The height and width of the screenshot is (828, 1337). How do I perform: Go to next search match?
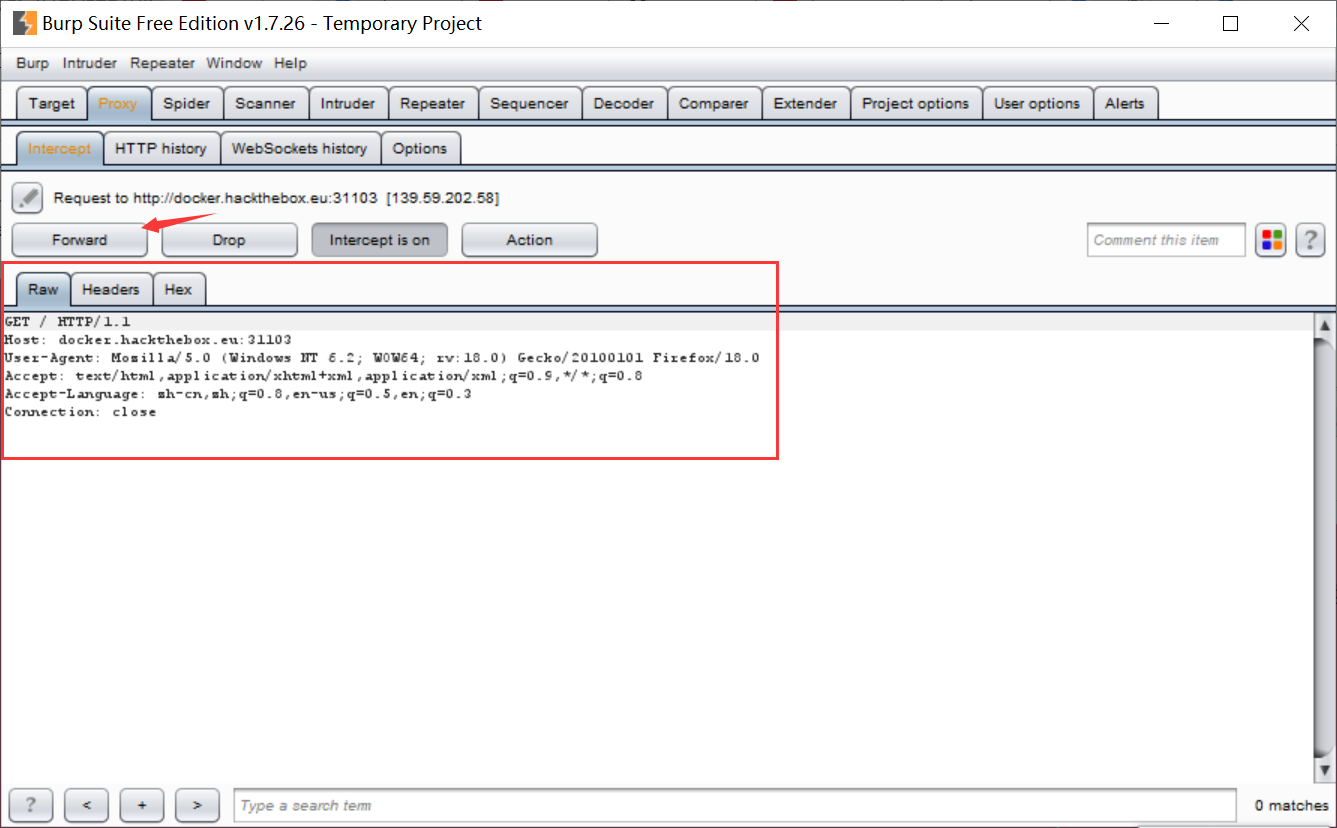tap(197, 805)
